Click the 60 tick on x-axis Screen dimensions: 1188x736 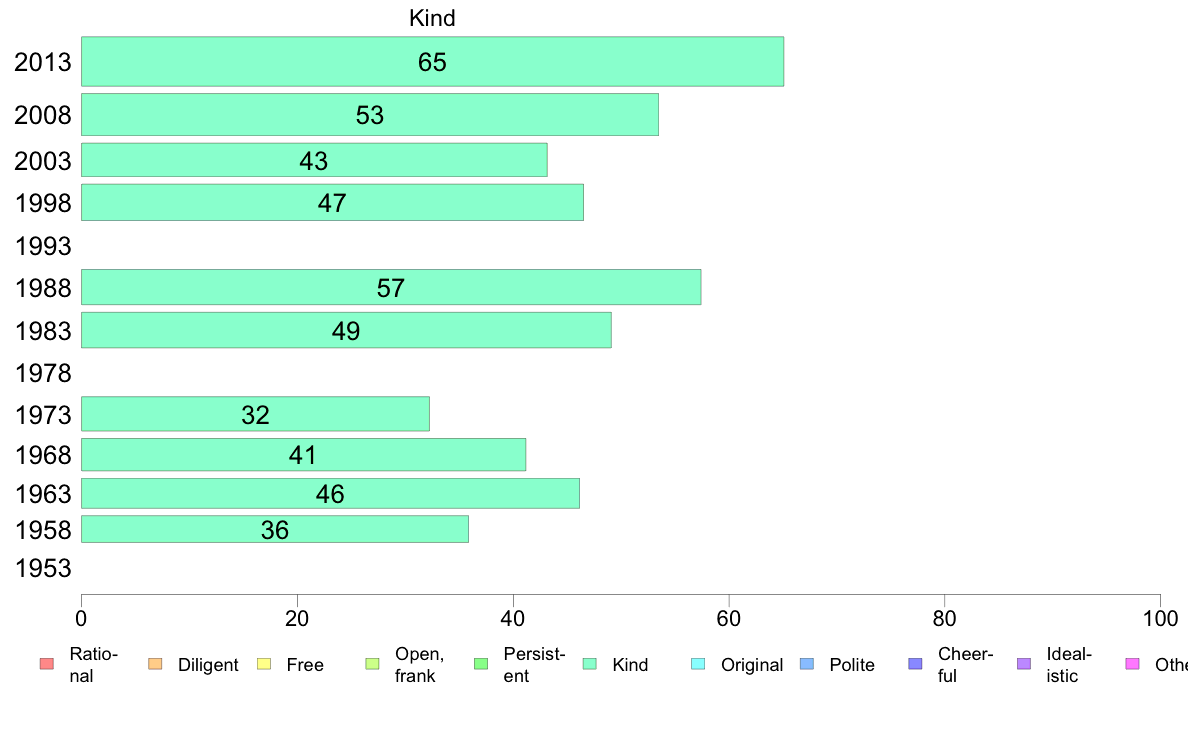pyautogui.click(x=728, y=619)
